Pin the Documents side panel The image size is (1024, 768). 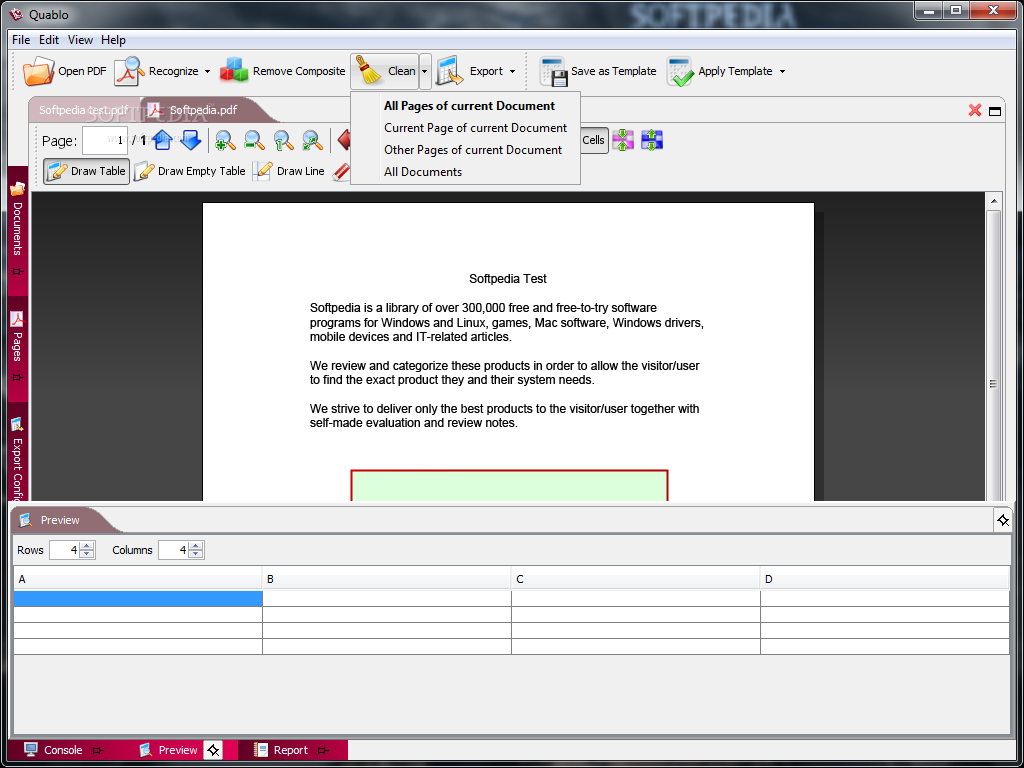tap(18, 272)
